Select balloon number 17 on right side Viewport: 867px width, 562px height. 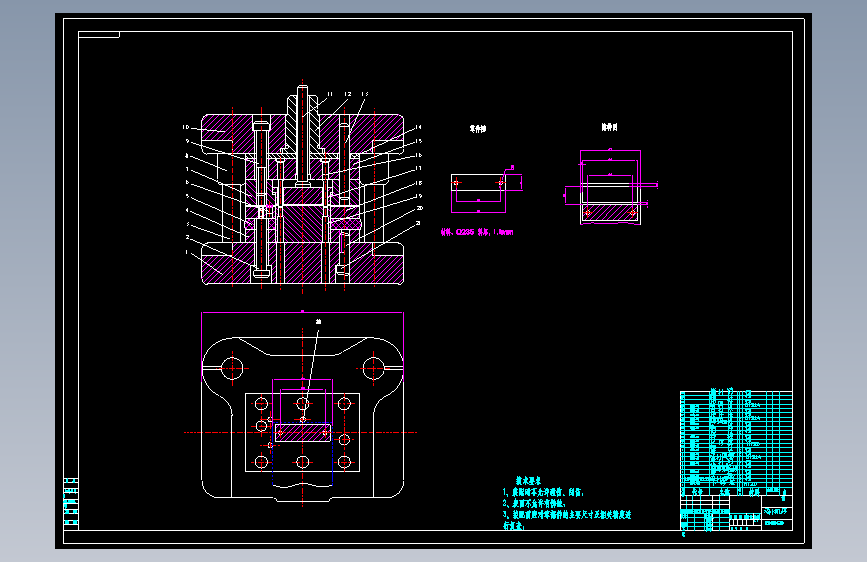(419, 168)
